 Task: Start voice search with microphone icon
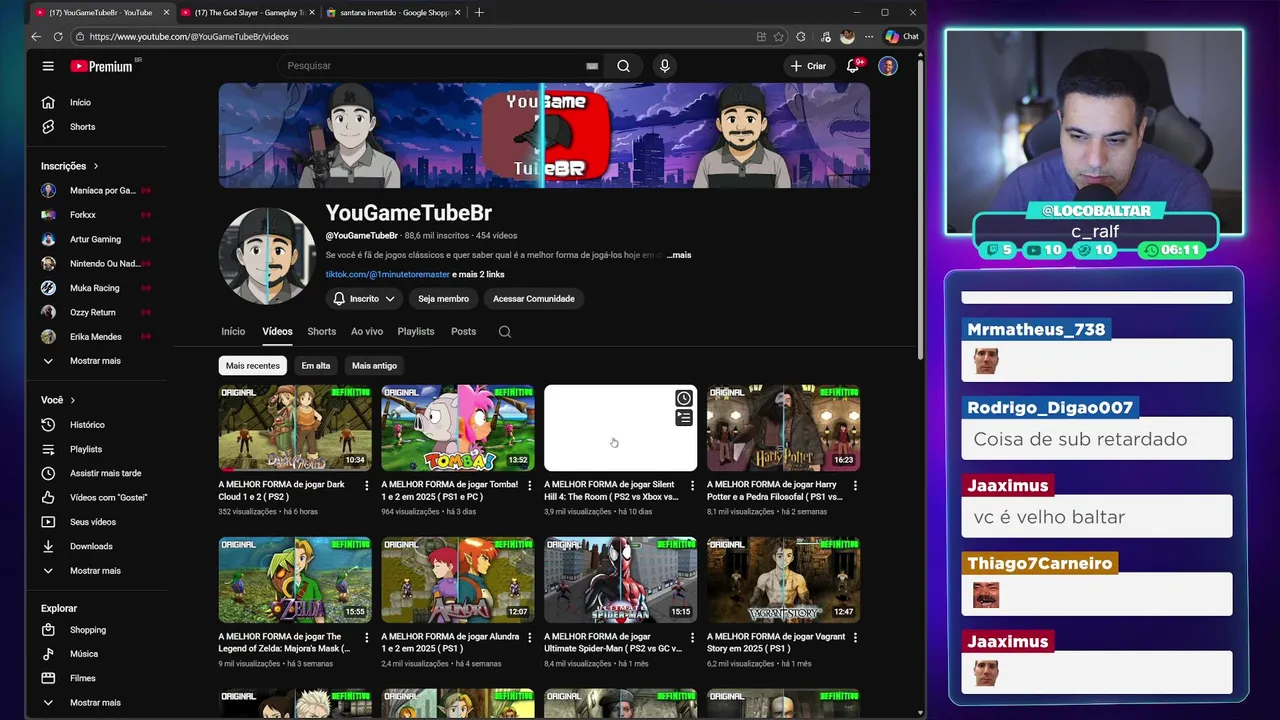(x=664, y=66)
